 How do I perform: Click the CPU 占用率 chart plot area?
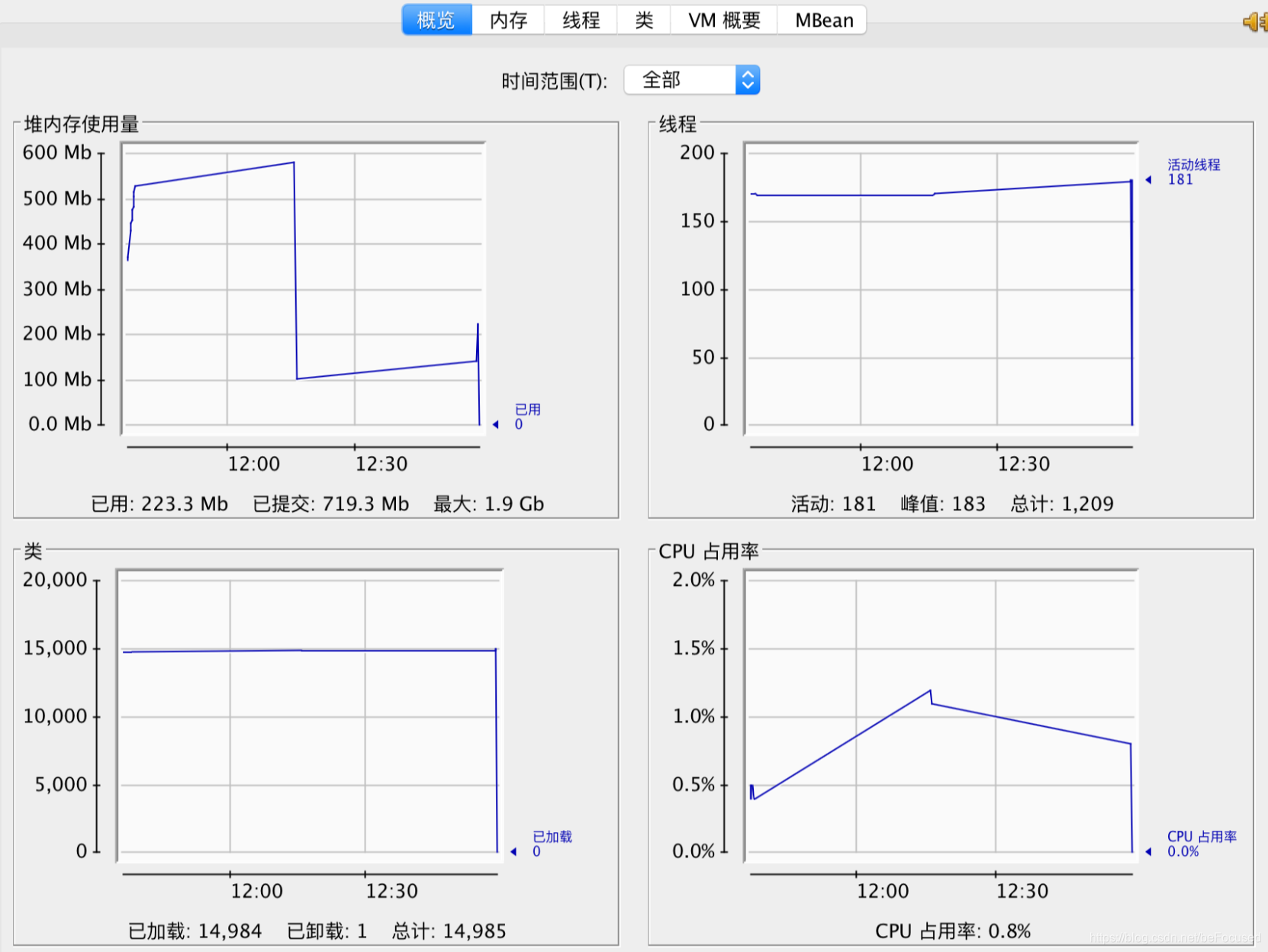pyautogui.click(x=941, y=716)
